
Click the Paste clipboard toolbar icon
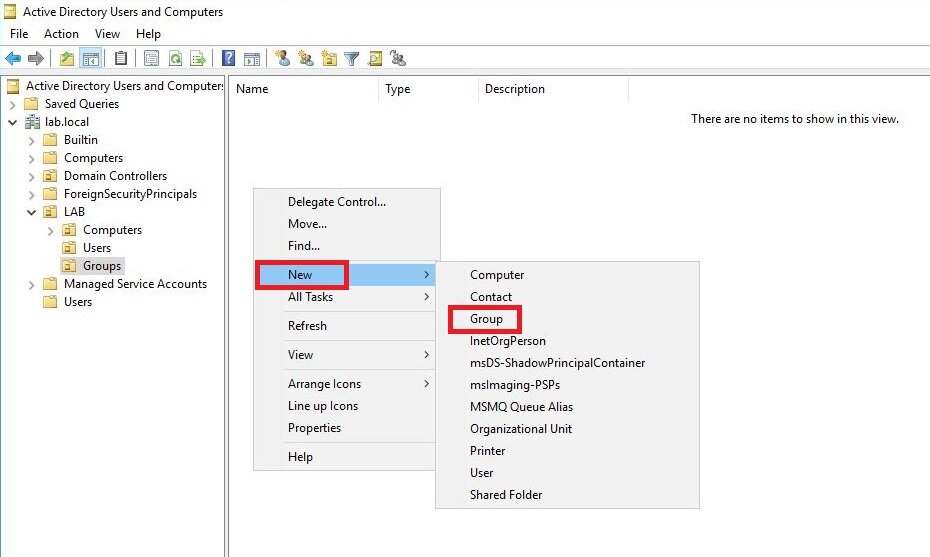click(121, 58)
